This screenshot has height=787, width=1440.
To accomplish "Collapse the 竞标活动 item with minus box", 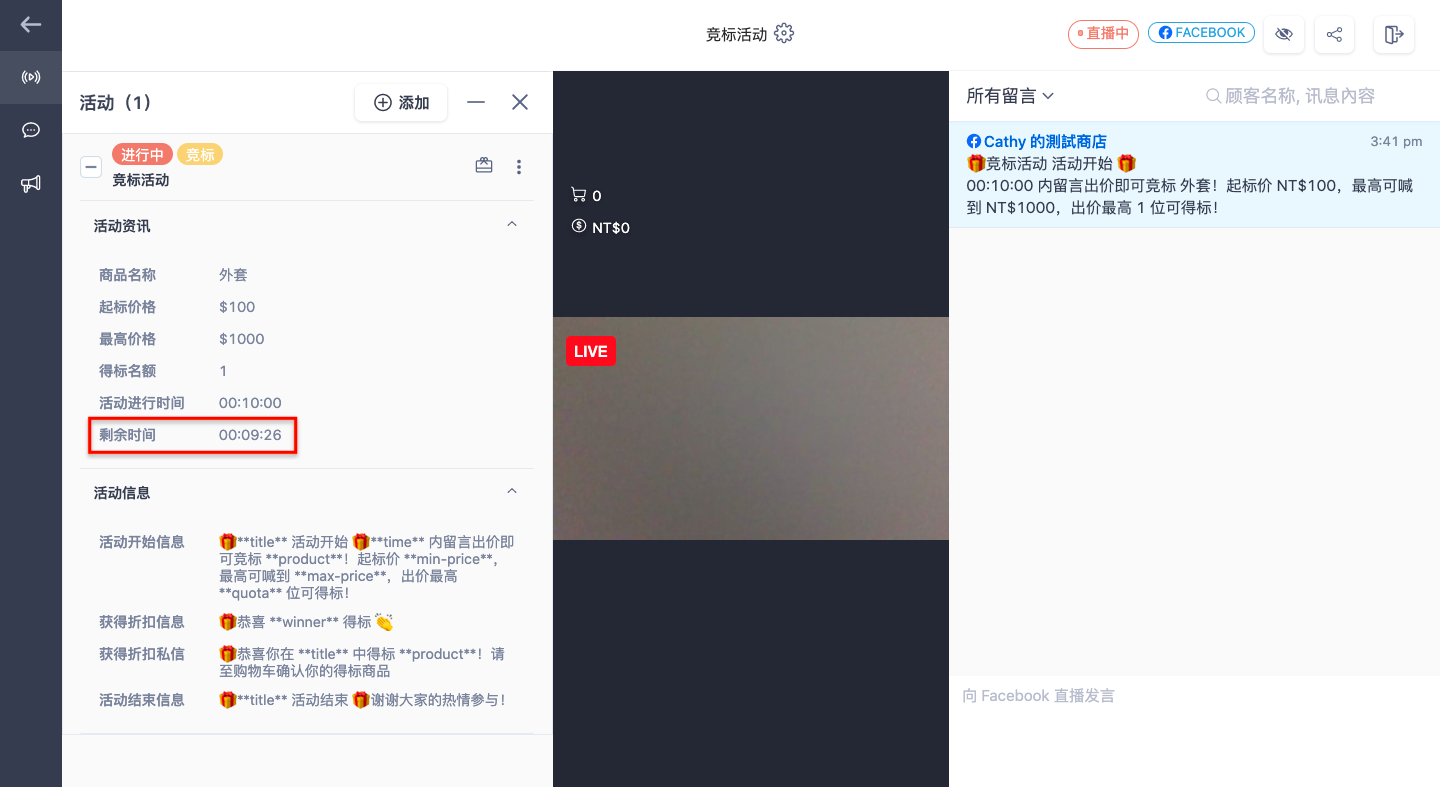I will click(91, 167).
